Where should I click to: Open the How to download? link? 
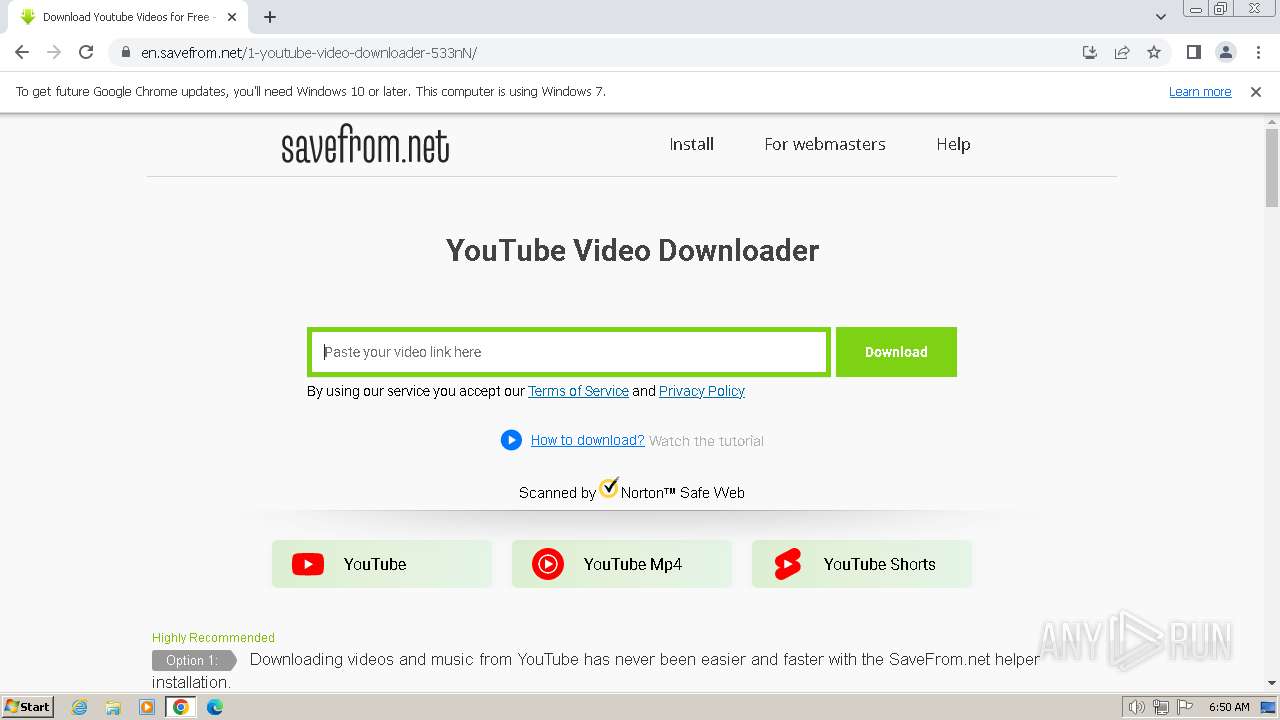(587, 440)
